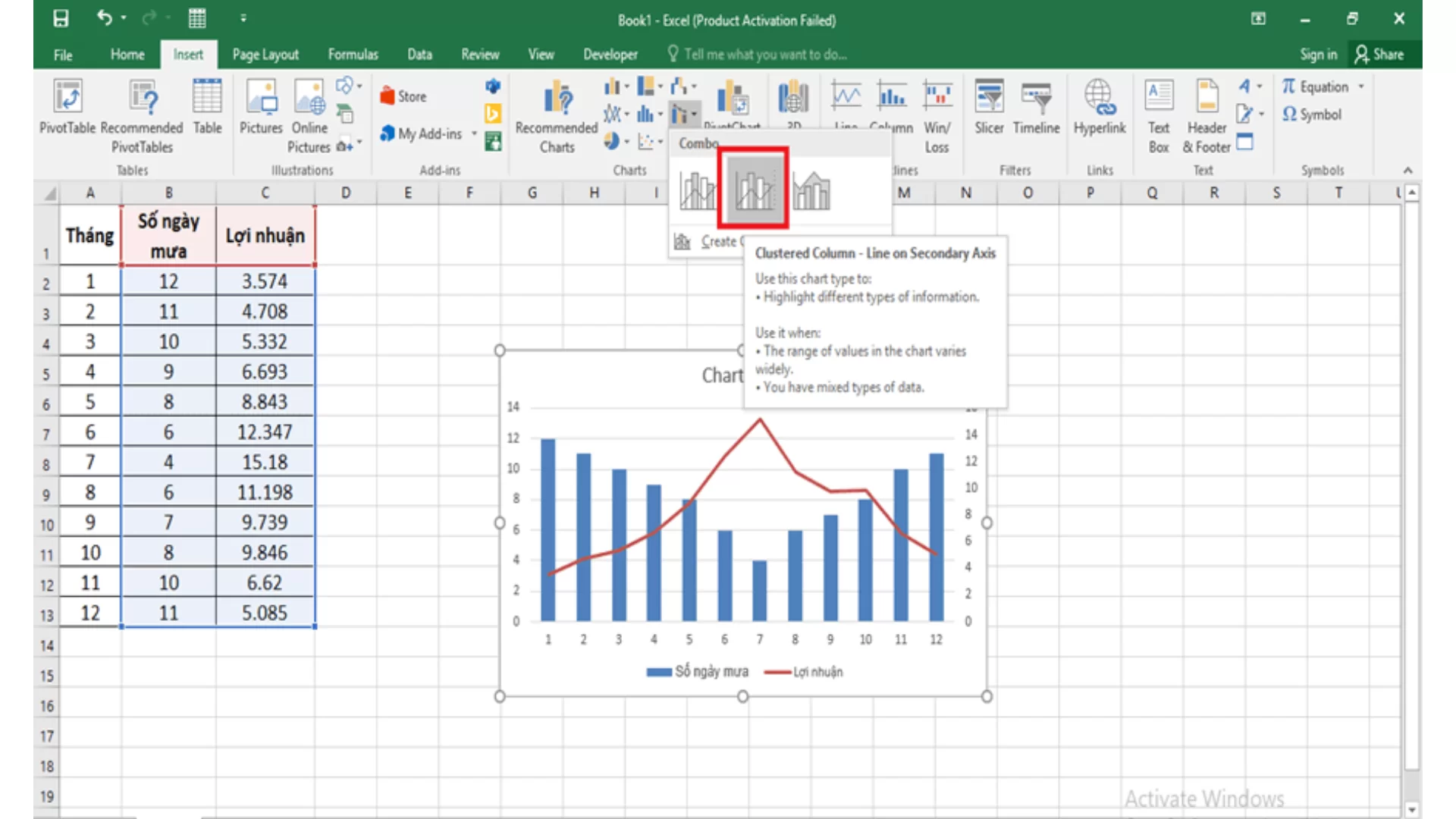
Task: Open the Formulas tab
Action: tap(353, 55)
